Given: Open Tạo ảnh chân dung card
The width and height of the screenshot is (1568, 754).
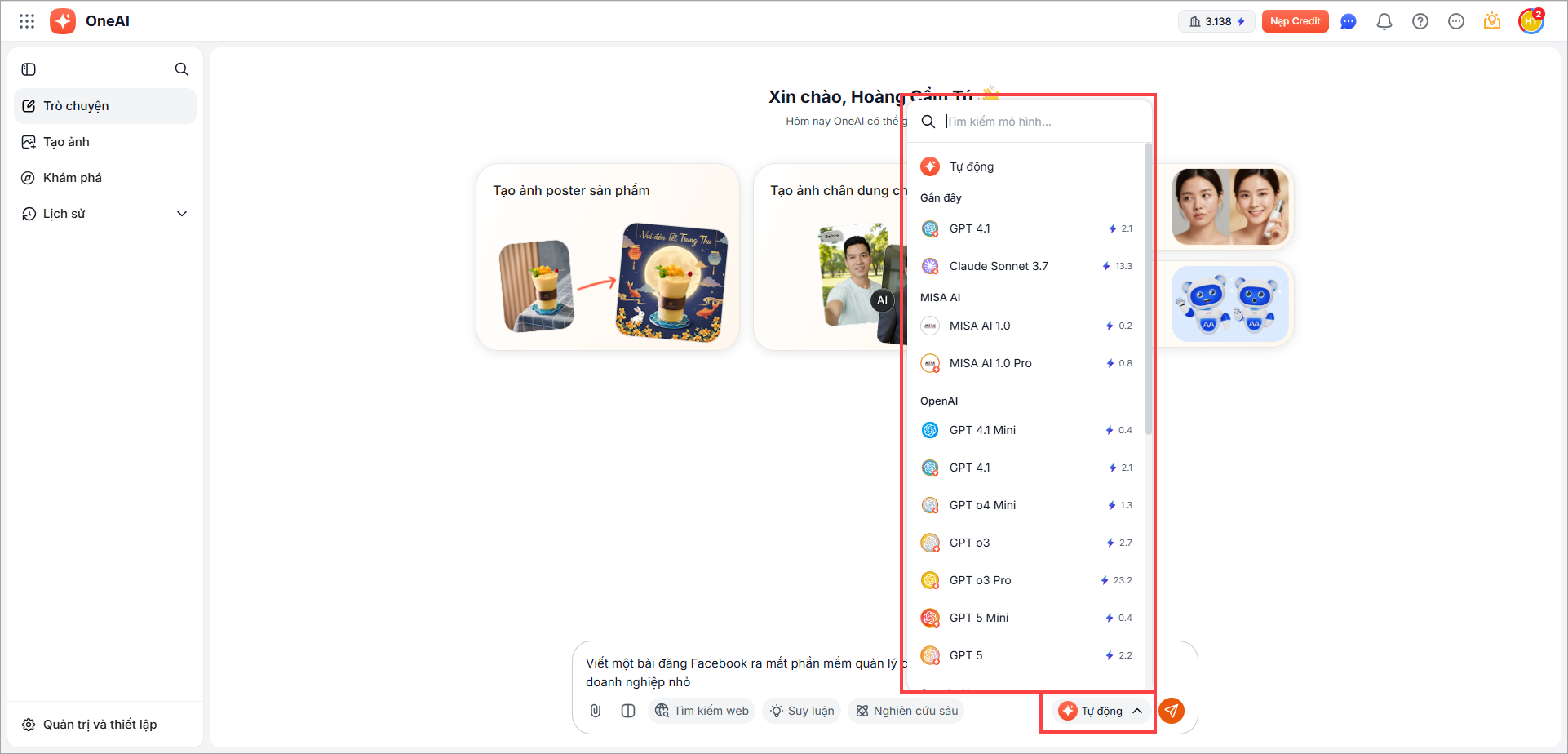Looking at the screenshot, I should [x=830, y=257].
